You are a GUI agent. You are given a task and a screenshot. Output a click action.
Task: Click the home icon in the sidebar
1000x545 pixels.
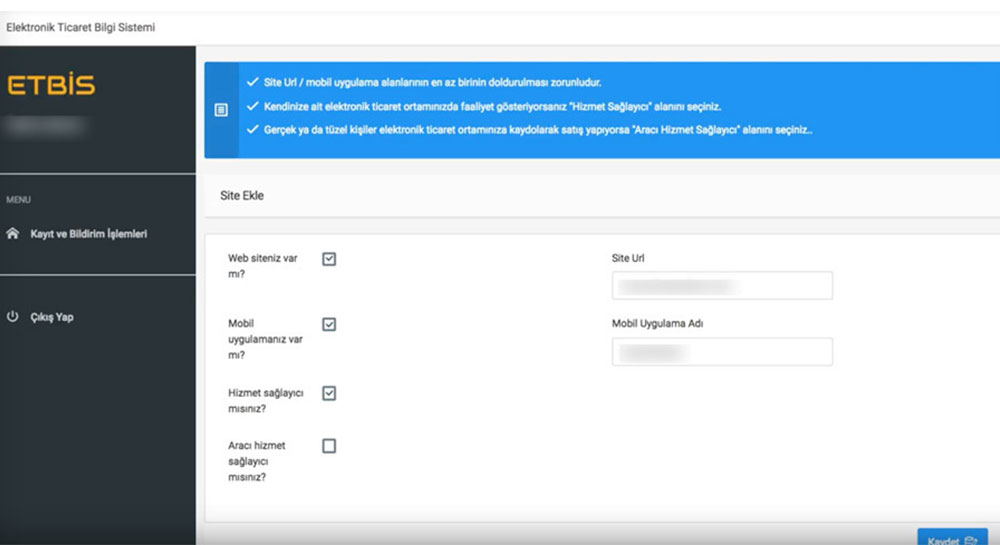tap(13, 234)
